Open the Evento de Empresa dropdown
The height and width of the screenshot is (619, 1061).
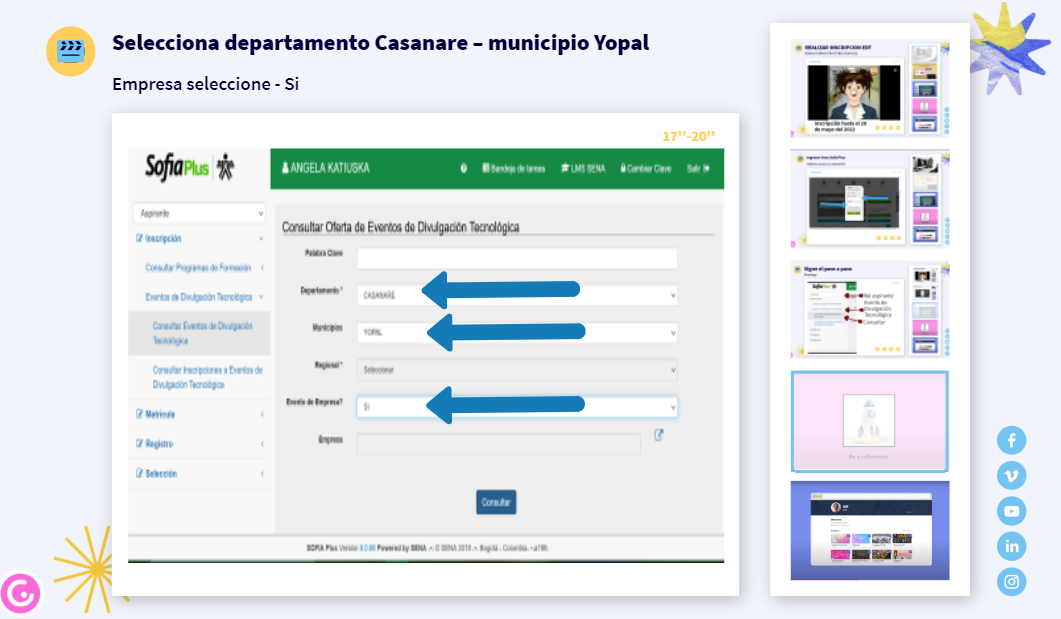tap(516, 407)
